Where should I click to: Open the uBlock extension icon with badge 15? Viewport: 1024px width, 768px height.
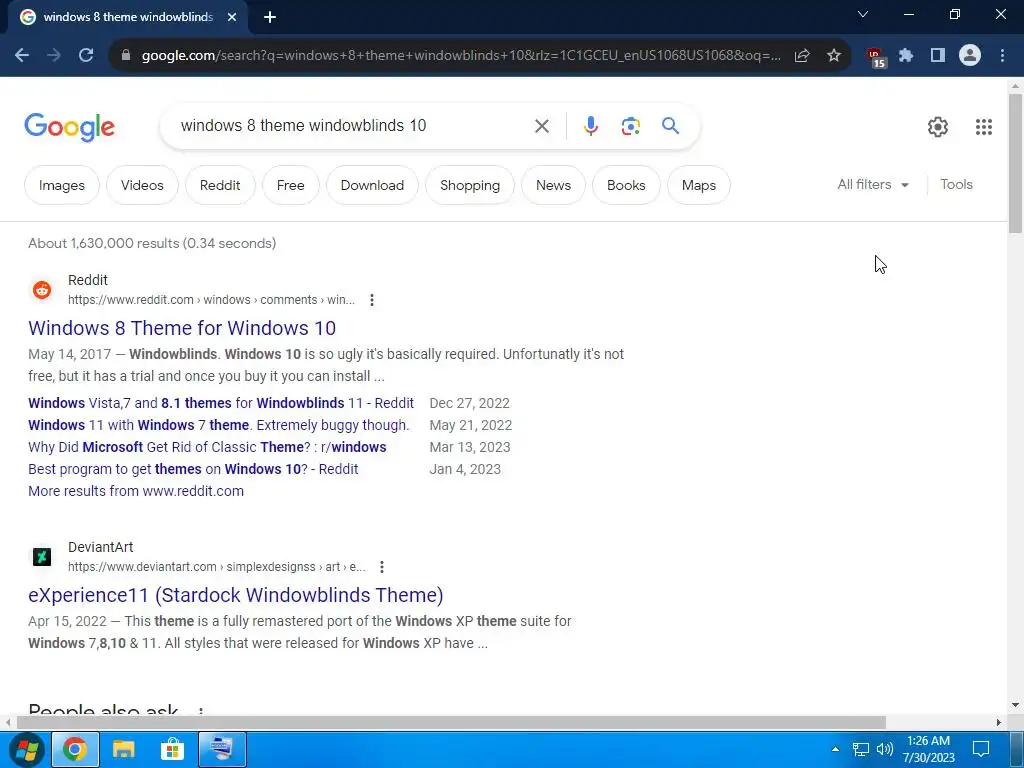point(875,57)
